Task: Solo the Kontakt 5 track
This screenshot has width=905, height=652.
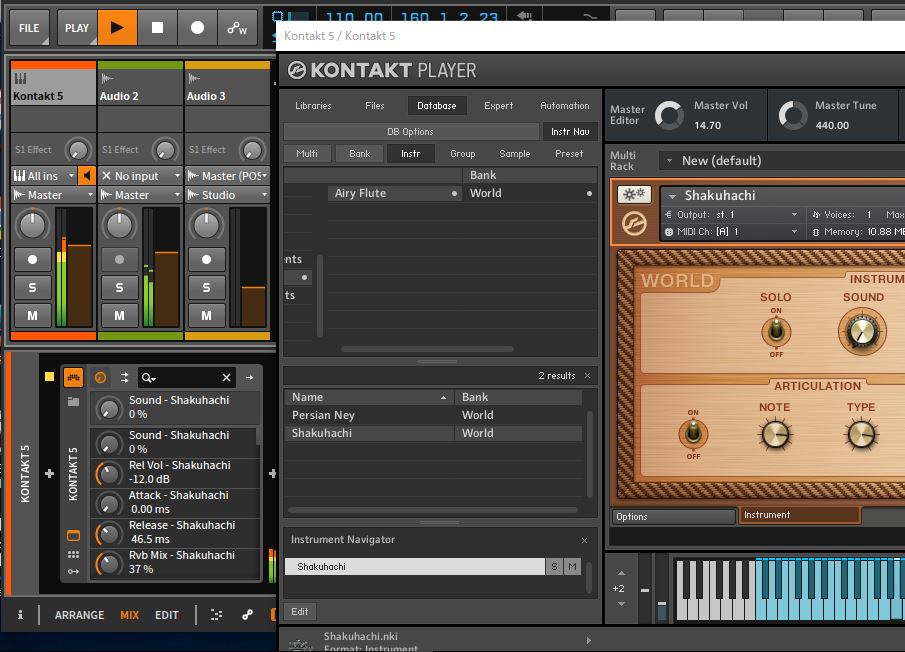Action: [x=32, y=287]
